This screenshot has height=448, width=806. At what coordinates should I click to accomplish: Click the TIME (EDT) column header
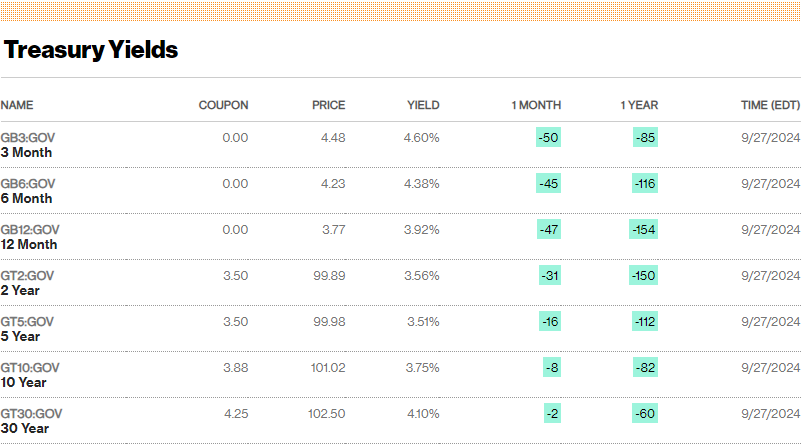point(770,105)
